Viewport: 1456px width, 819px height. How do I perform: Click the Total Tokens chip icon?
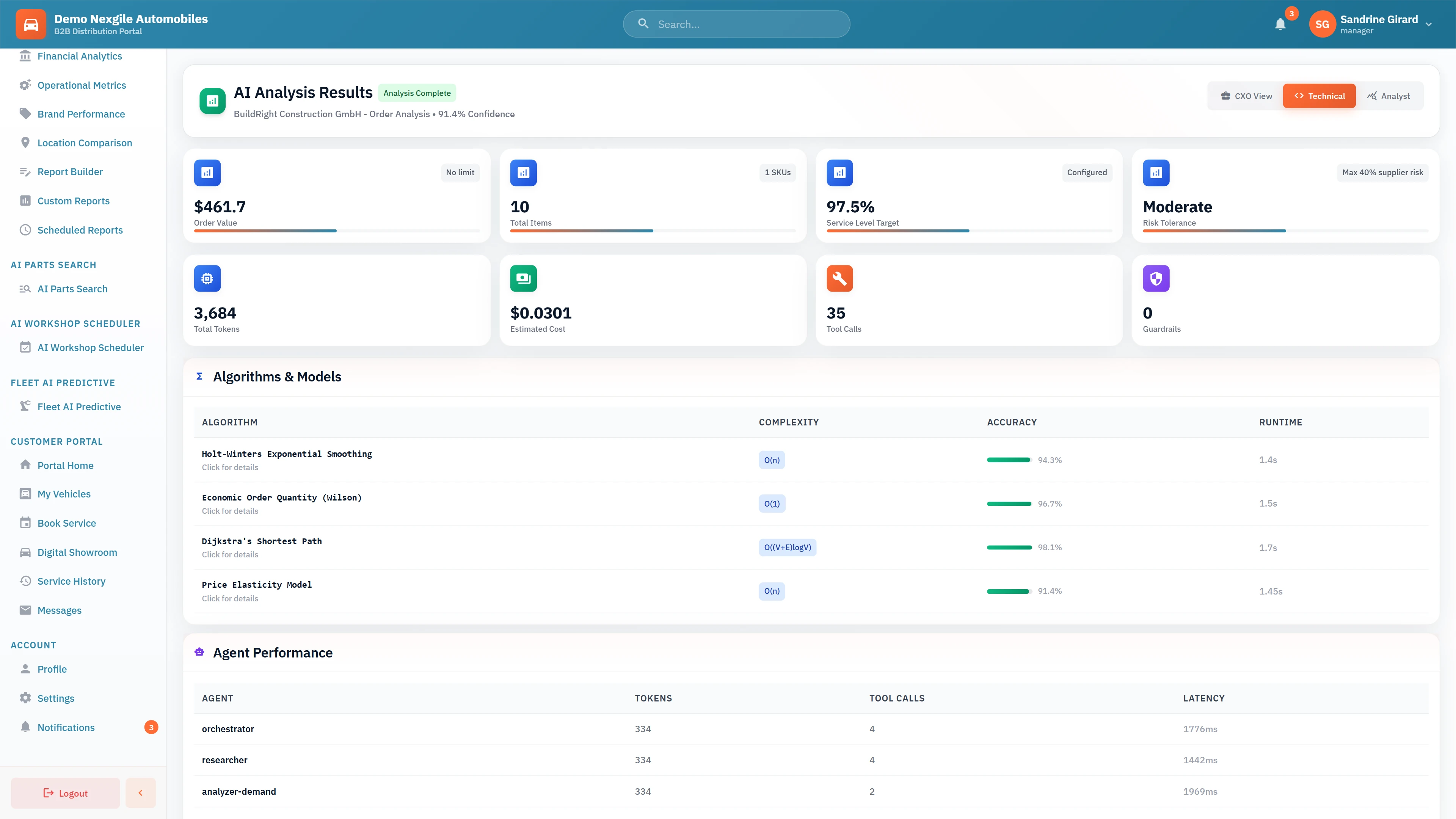tap(207, 279)
